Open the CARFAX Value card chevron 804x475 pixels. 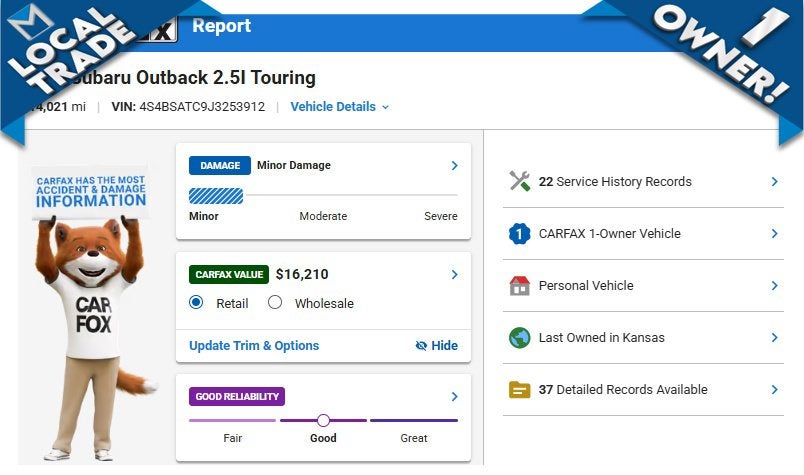[454, 274]
